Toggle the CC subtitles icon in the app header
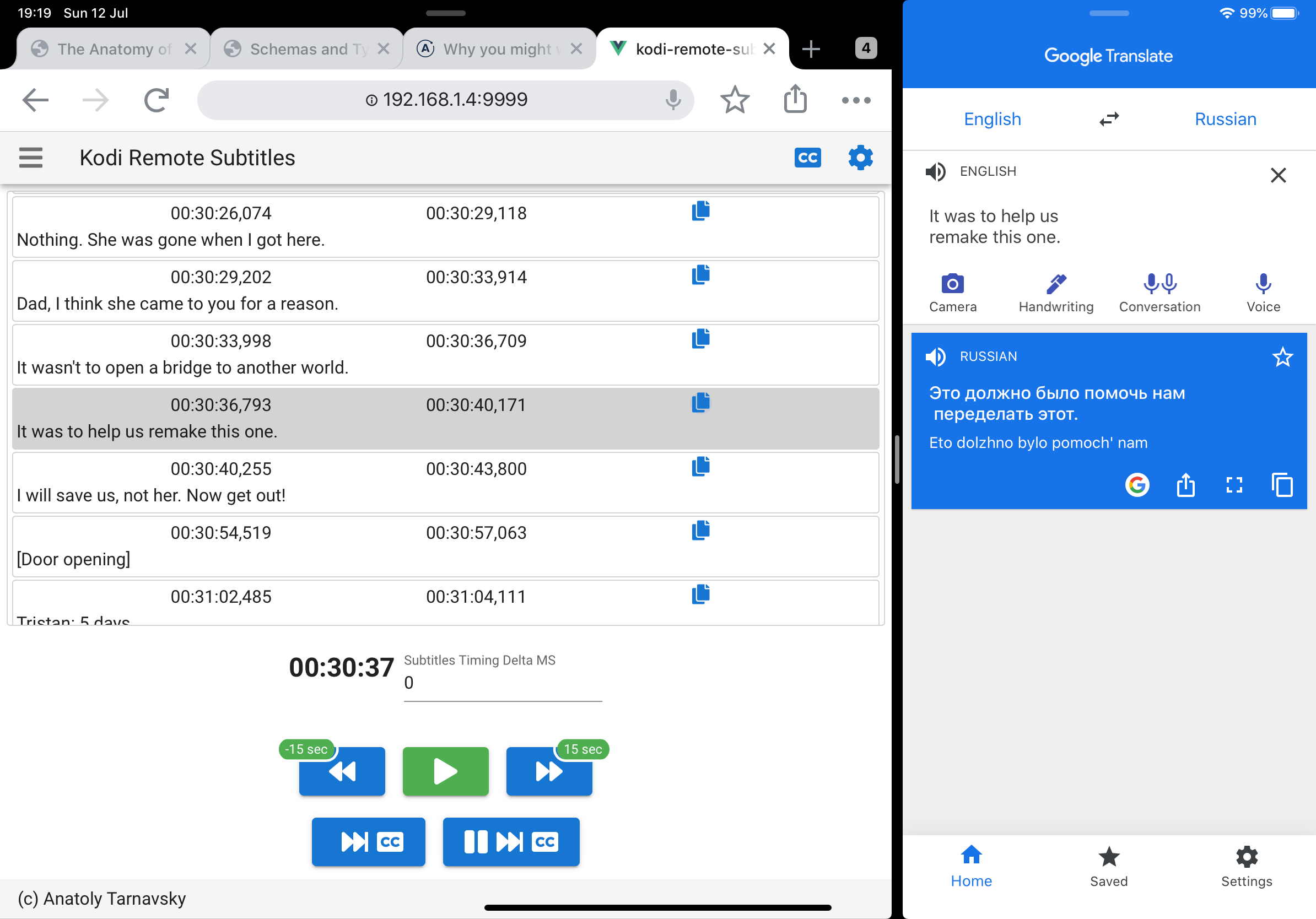 [807, 158]
